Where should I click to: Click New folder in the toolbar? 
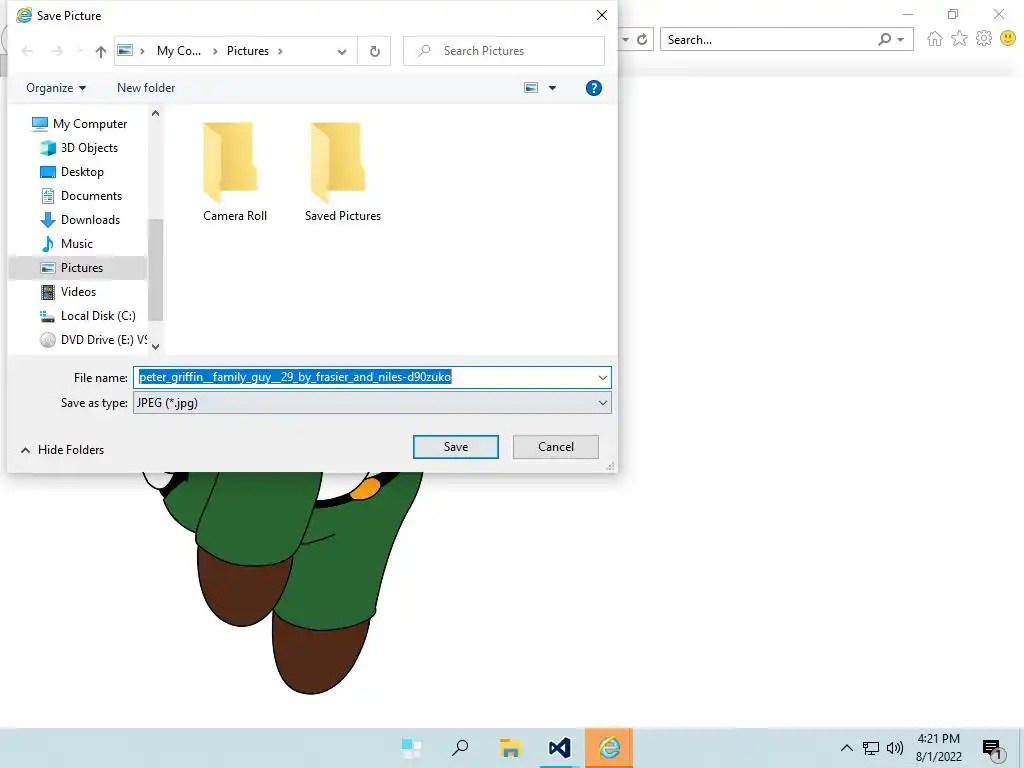(x=146, y=88)
